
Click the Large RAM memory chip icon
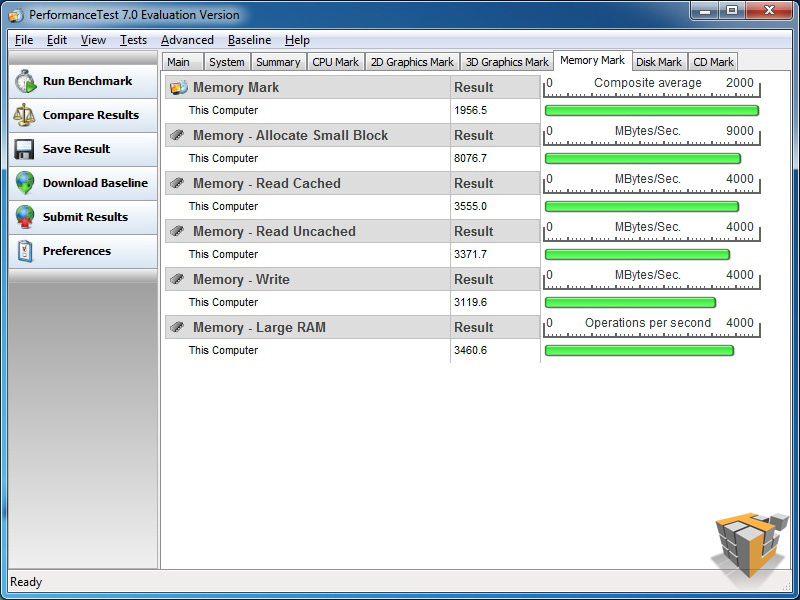coord(177,327)
